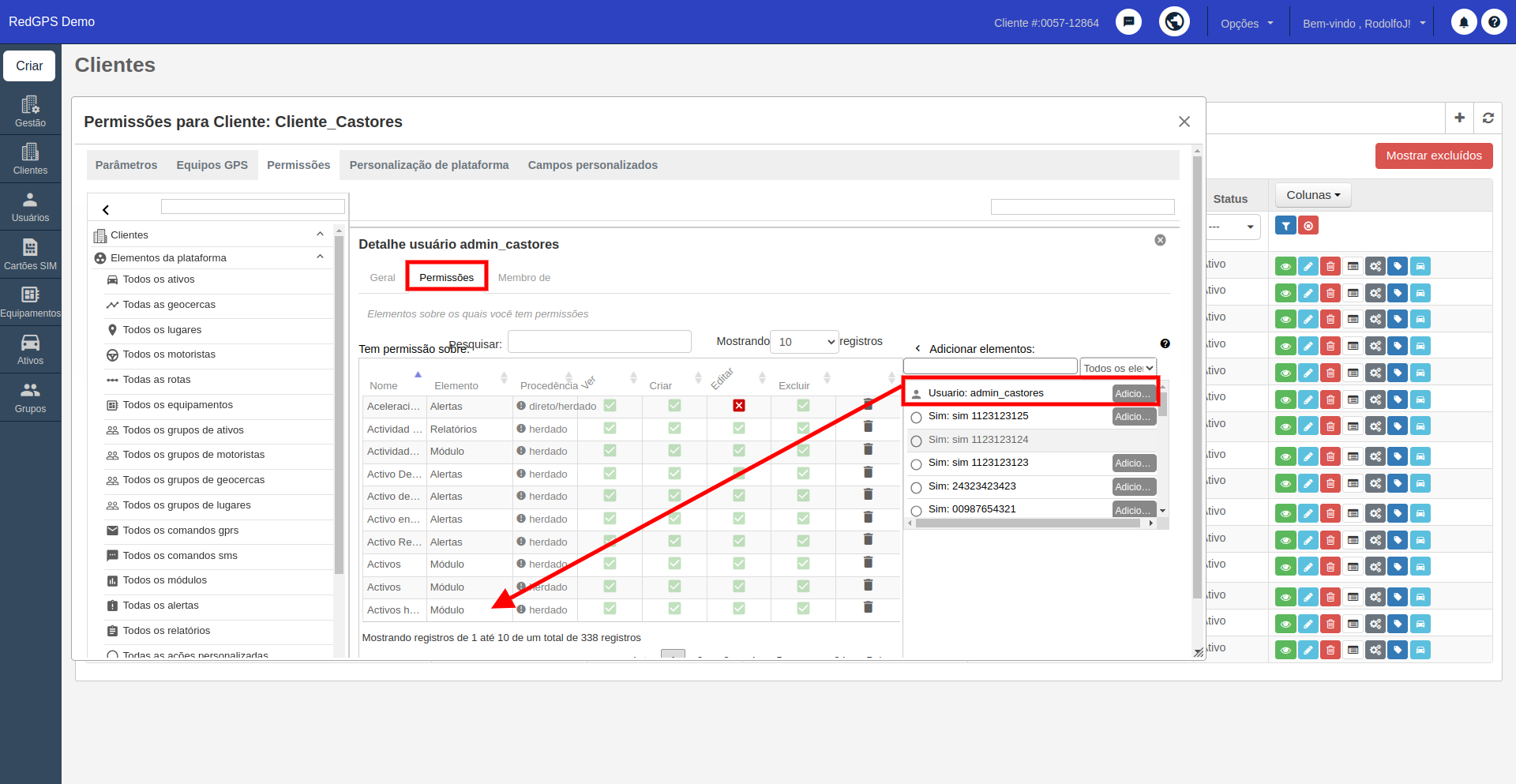Toggle the red Editar checkbox for Aceleraci... row
1516x784 pixels.
point(738,406)
